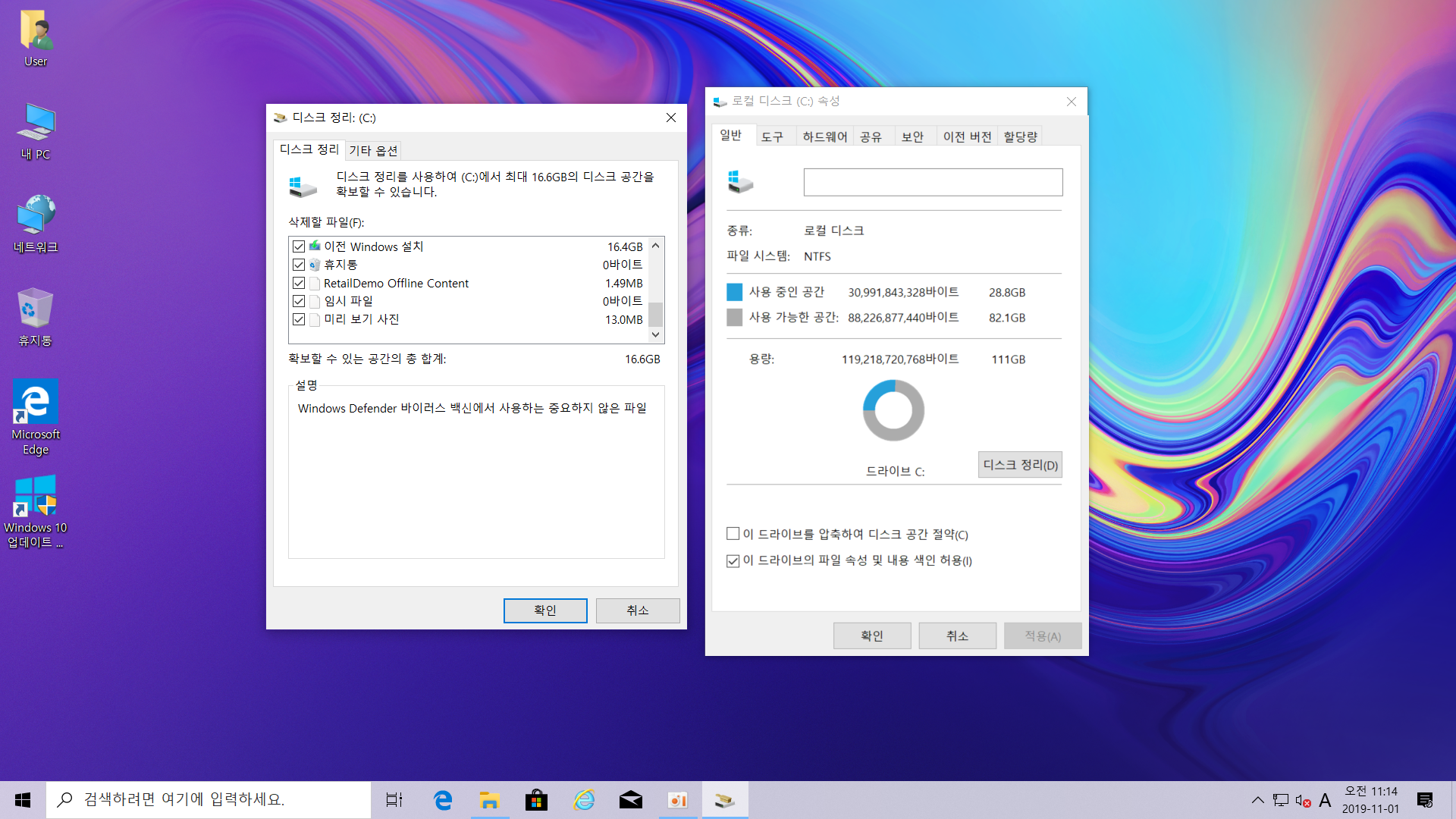Click the drive label text field
This screenshot has width=1456, height=819.
(x=933, y=182)
